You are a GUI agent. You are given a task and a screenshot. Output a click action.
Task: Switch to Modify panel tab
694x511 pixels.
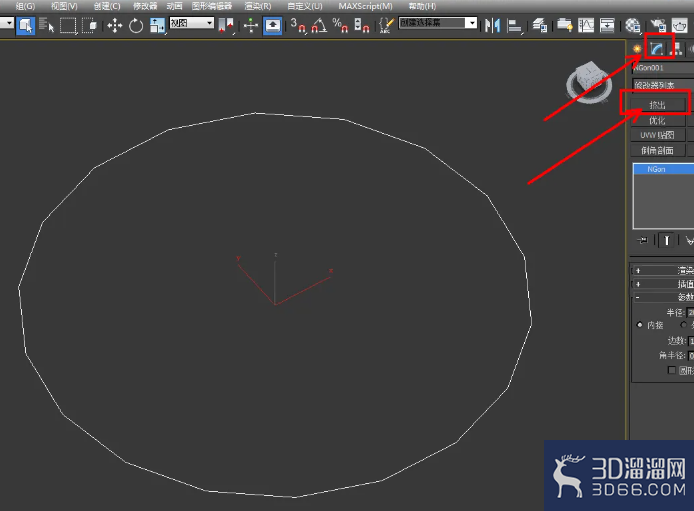pyautogui.click(x=656, y=49)
